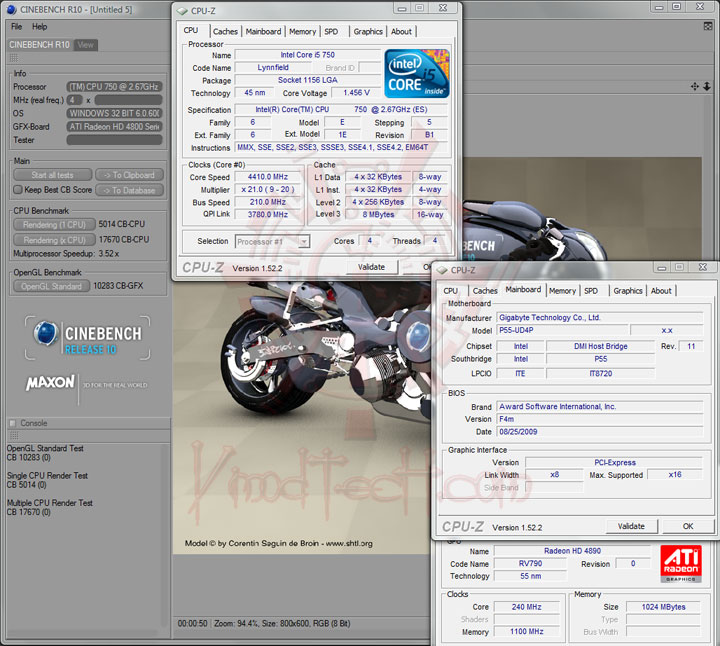The width and height of the screenshot is (720, 646).
Task: Click the Maxon logo in the left panel
Action: tap(50, 382)
